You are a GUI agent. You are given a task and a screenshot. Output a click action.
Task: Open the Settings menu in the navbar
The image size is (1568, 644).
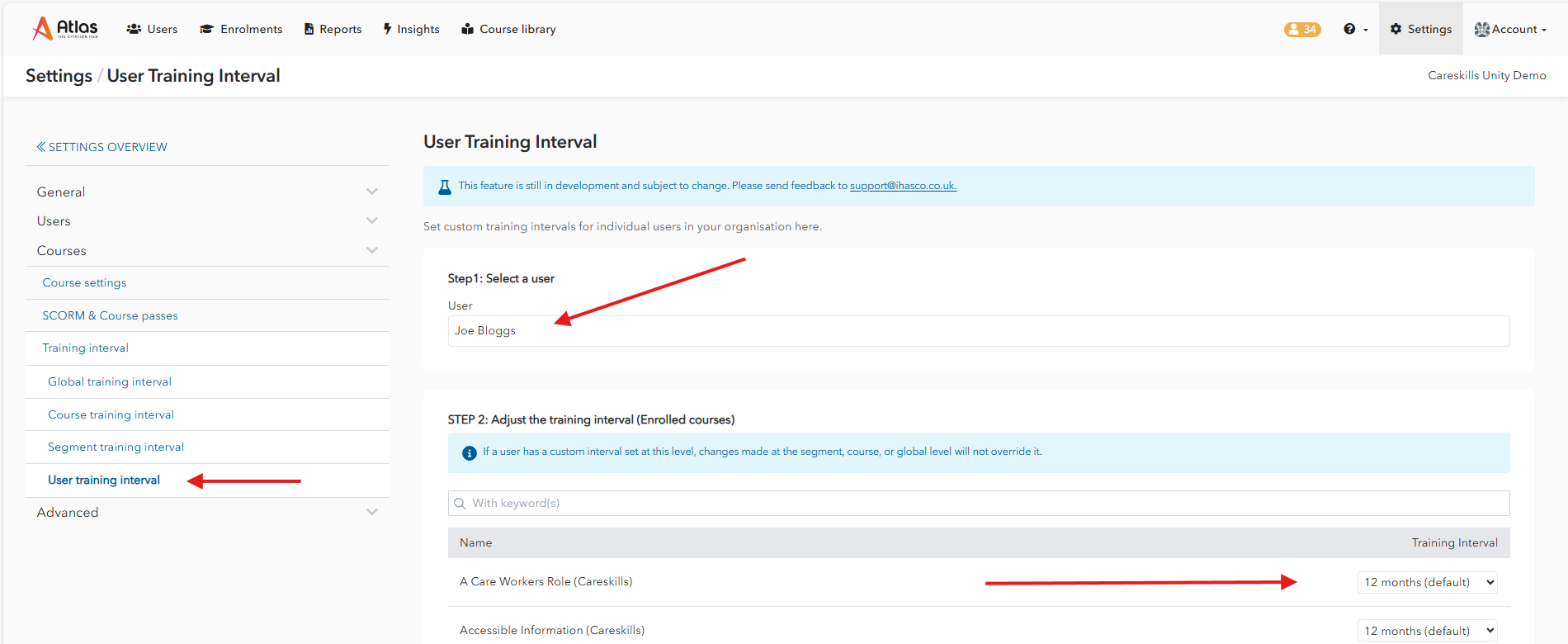(1421, 29)
